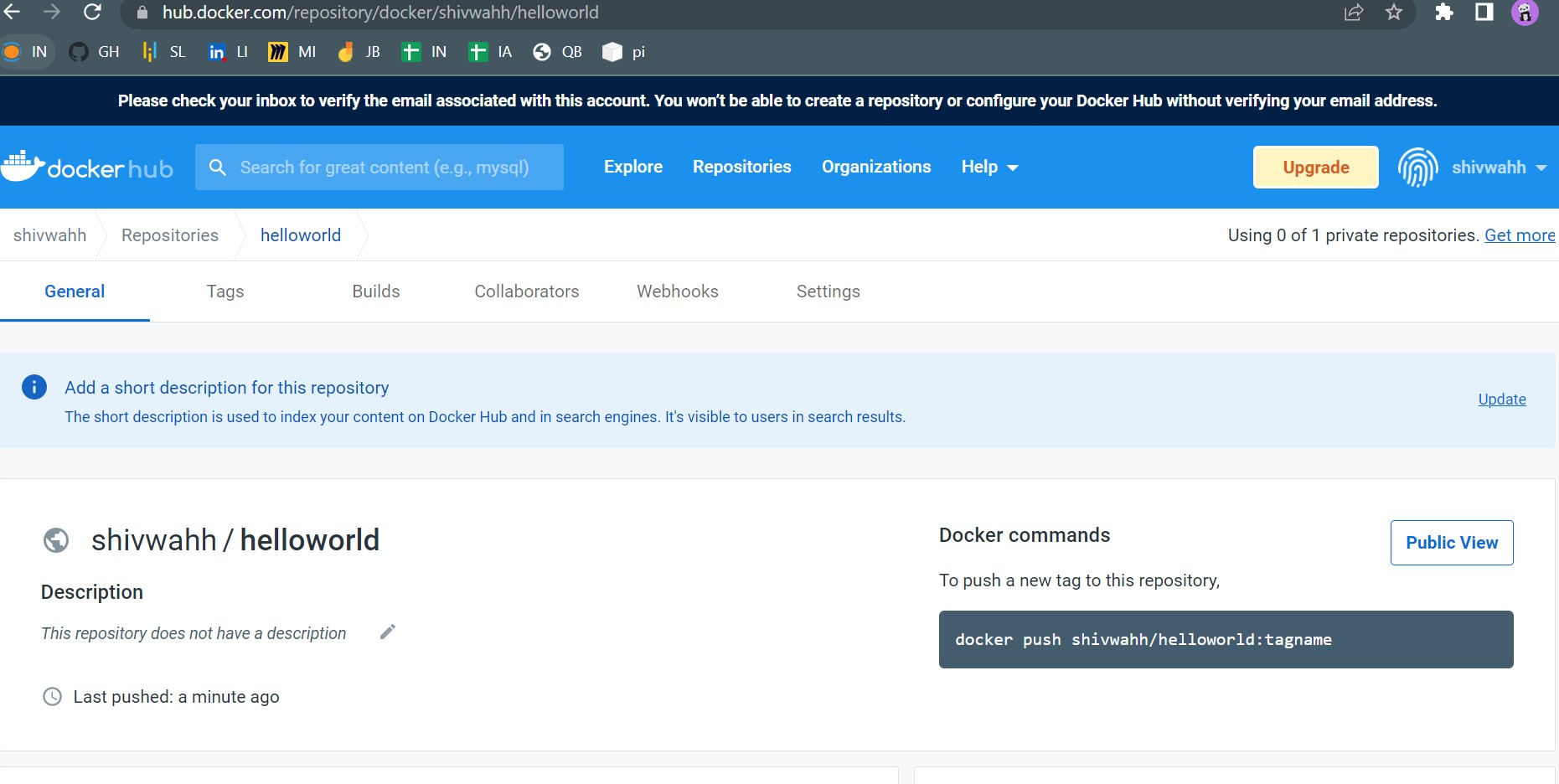The image size is (1559, 784).
Task: Click the 'Last pushed: a minute ago' text
Action: [176, 697]
